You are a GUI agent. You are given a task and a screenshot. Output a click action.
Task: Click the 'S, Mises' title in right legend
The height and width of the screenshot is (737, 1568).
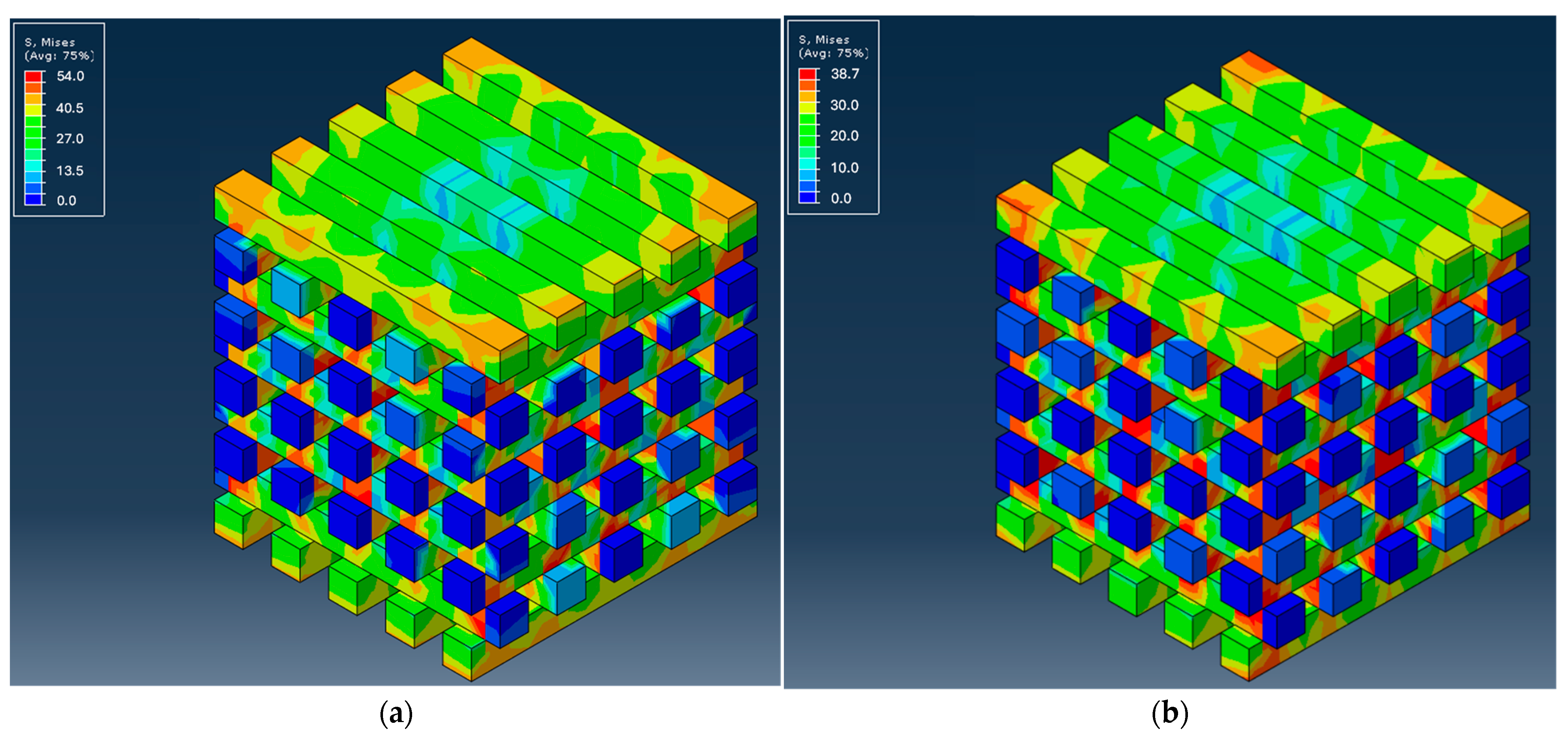click(824, 40)
